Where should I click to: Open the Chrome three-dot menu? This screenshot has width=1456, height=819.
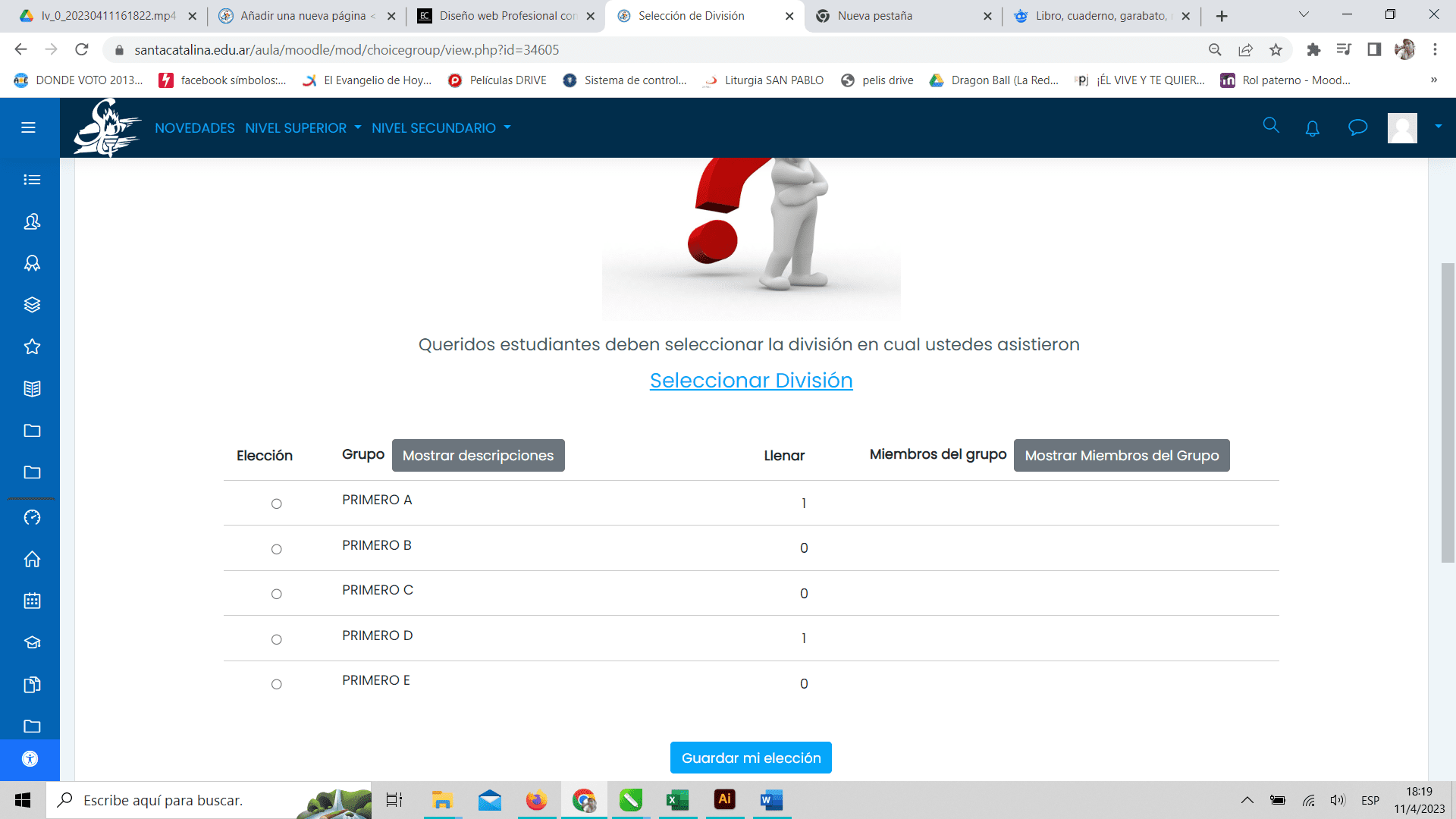point(1435,49)
